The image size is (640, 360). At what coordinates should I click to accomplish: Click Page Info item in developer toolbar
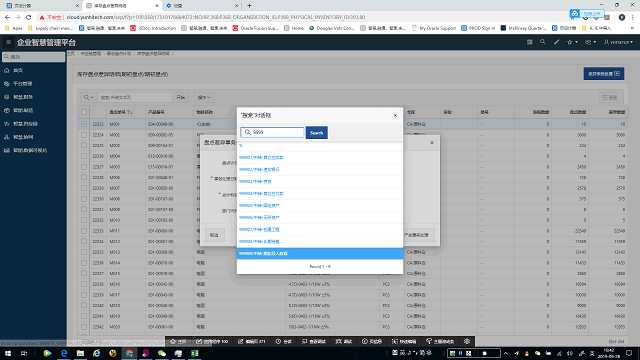(372, 341)
